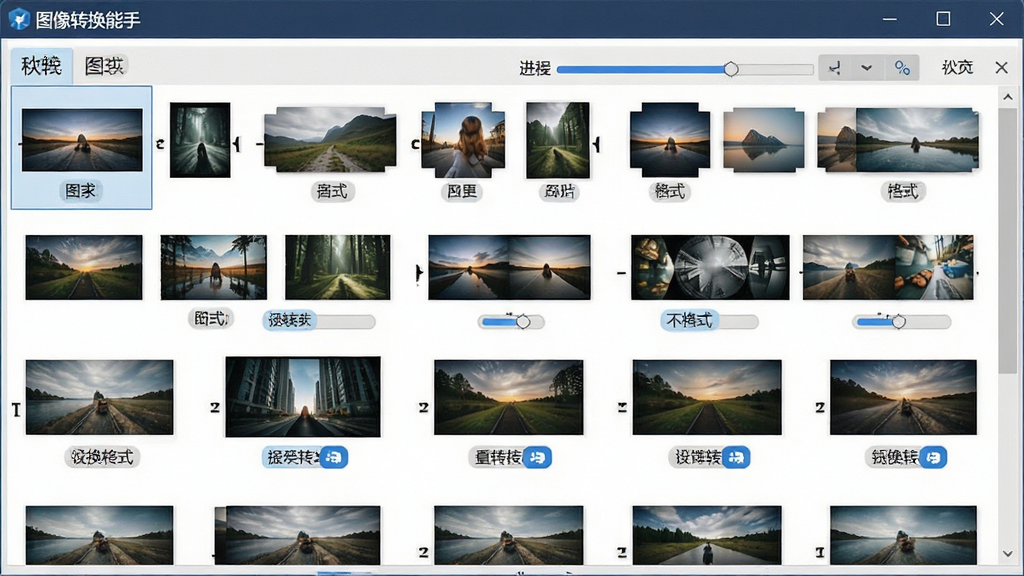Click the blue icon under the last third-row thumbnail
The height and width of the screenshot is (576, 1024).
934,457
